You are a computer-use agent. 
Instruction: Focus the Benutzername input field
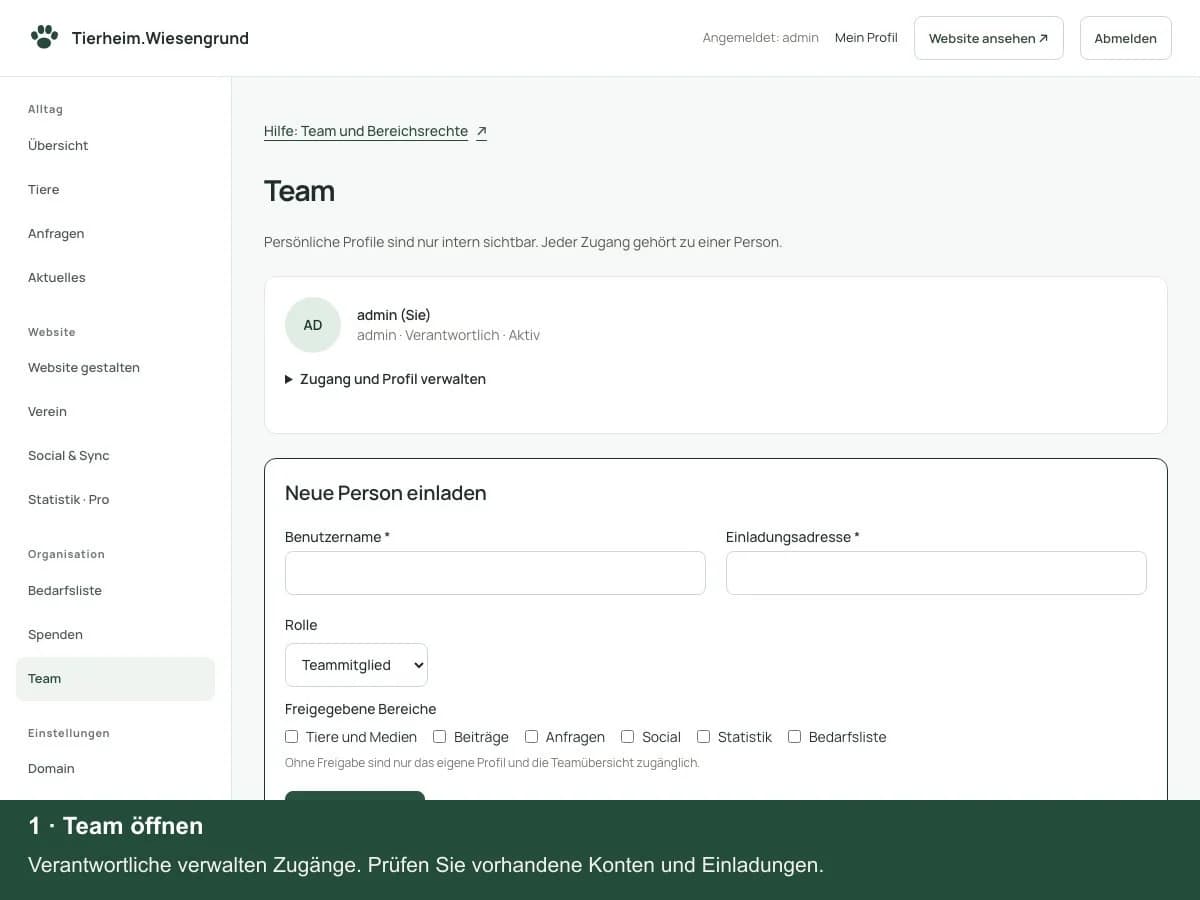pos(495,573)
